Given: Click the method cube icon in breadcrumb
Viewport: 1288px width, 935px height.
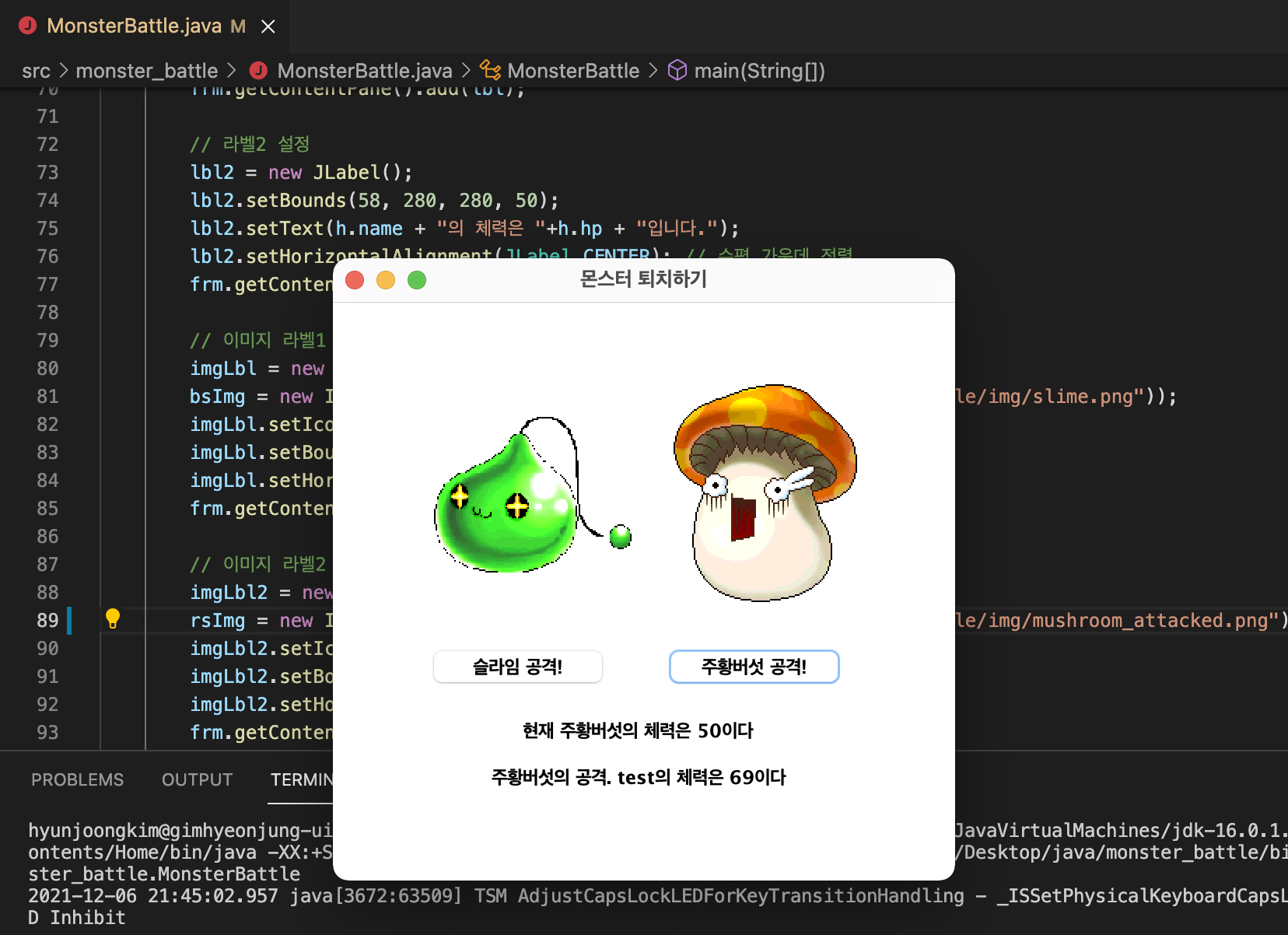Looking at the screenshot, I should tap(677, 70).
